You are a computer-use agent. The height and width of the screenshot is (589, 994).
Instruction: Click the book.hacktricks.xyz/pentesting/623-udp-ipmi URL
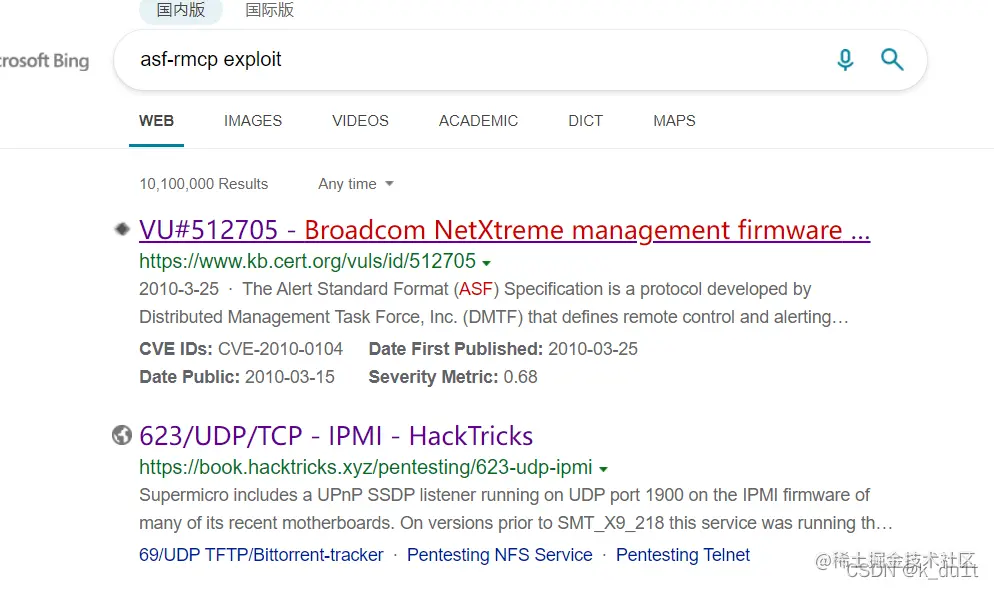coord(366,467)
